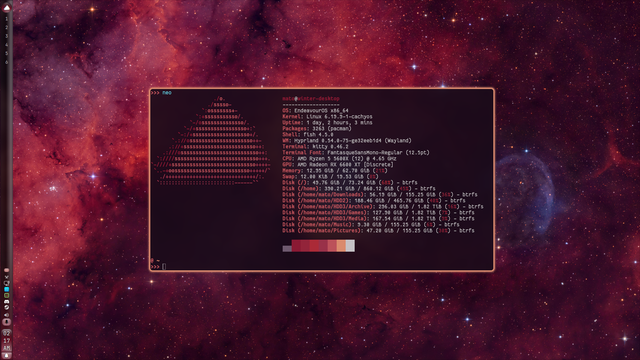Screen dimensions: 640x360
Task: Click the notification bell at the bar bottom
Action: (x=7, y=356)
